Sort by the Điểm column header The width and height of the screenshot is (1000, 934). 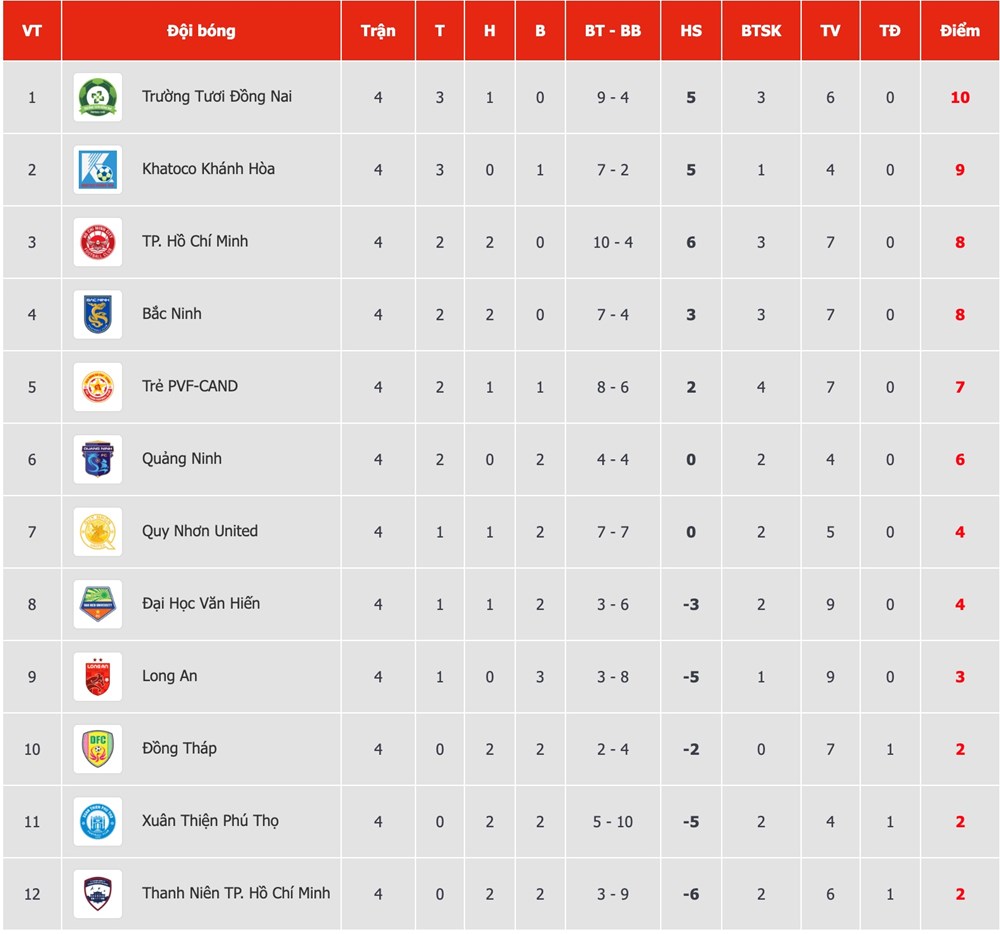point(959,31)
